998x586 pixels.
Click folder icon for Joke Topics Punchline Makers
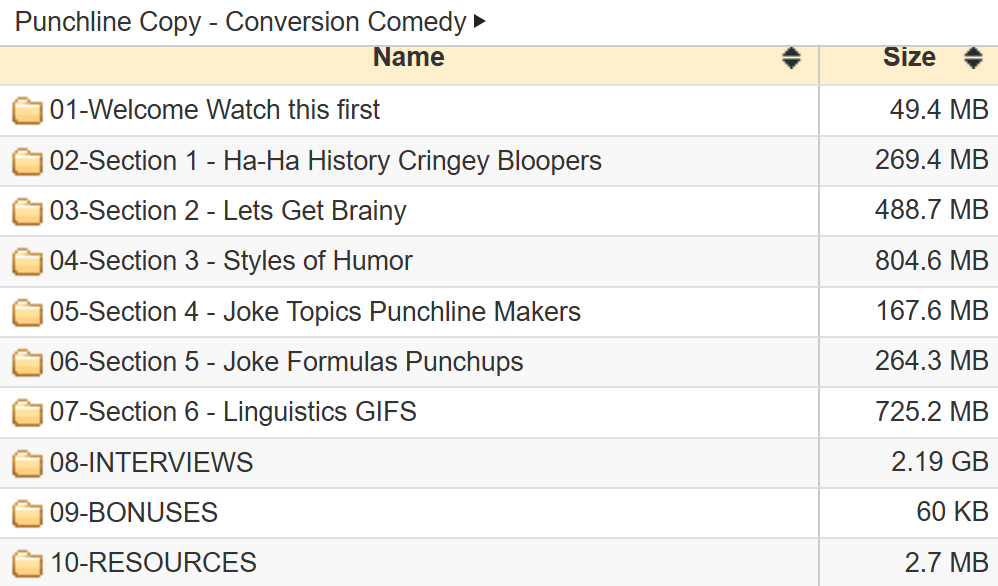27,312
